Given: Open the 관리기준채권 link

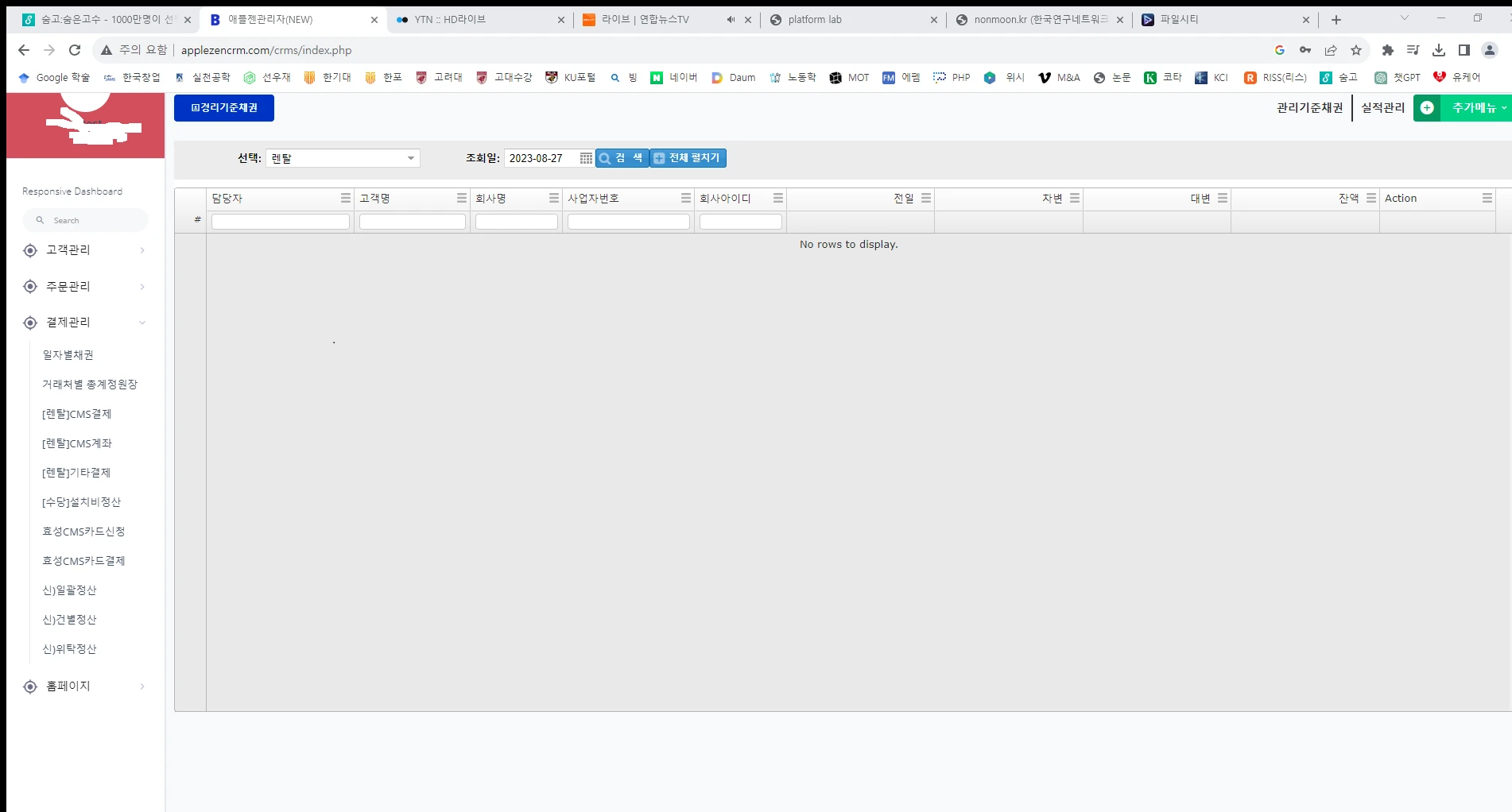Looking at the screenshot, I should click(1309, 108).
